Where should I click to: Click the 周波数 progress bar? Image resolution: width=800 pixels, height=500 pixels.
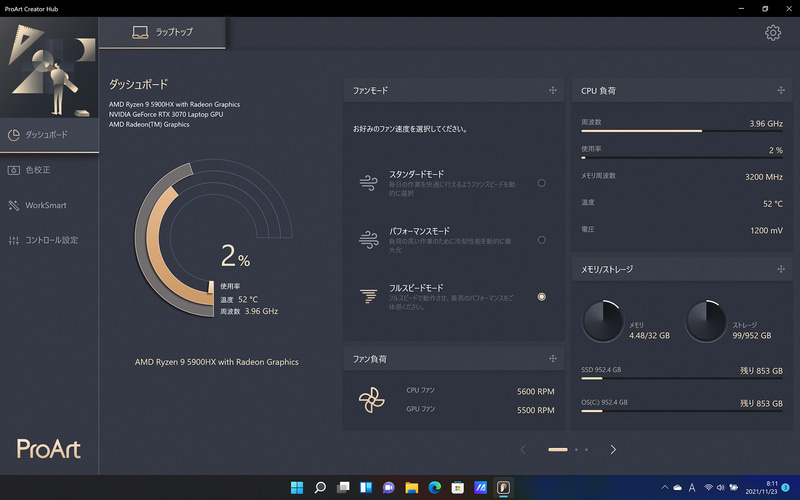682,131
